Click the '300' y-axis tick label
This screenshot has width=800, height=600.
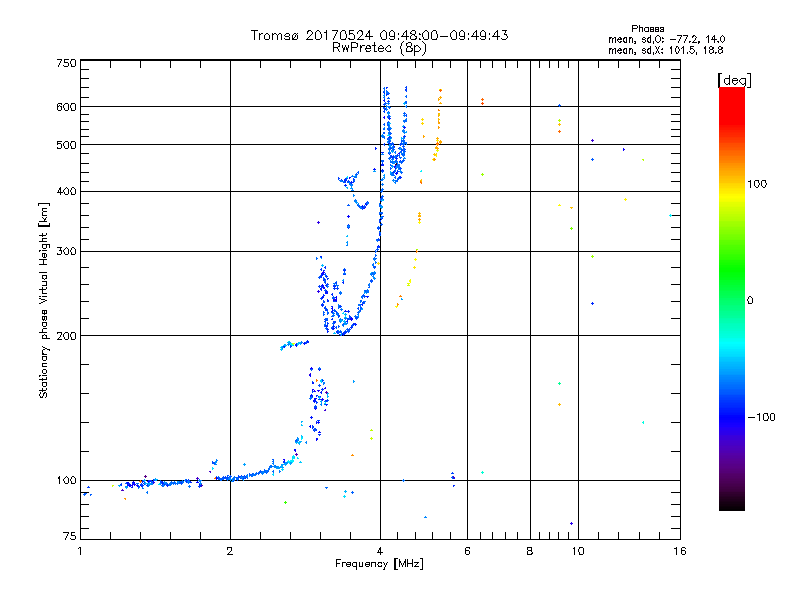[66, 251]
